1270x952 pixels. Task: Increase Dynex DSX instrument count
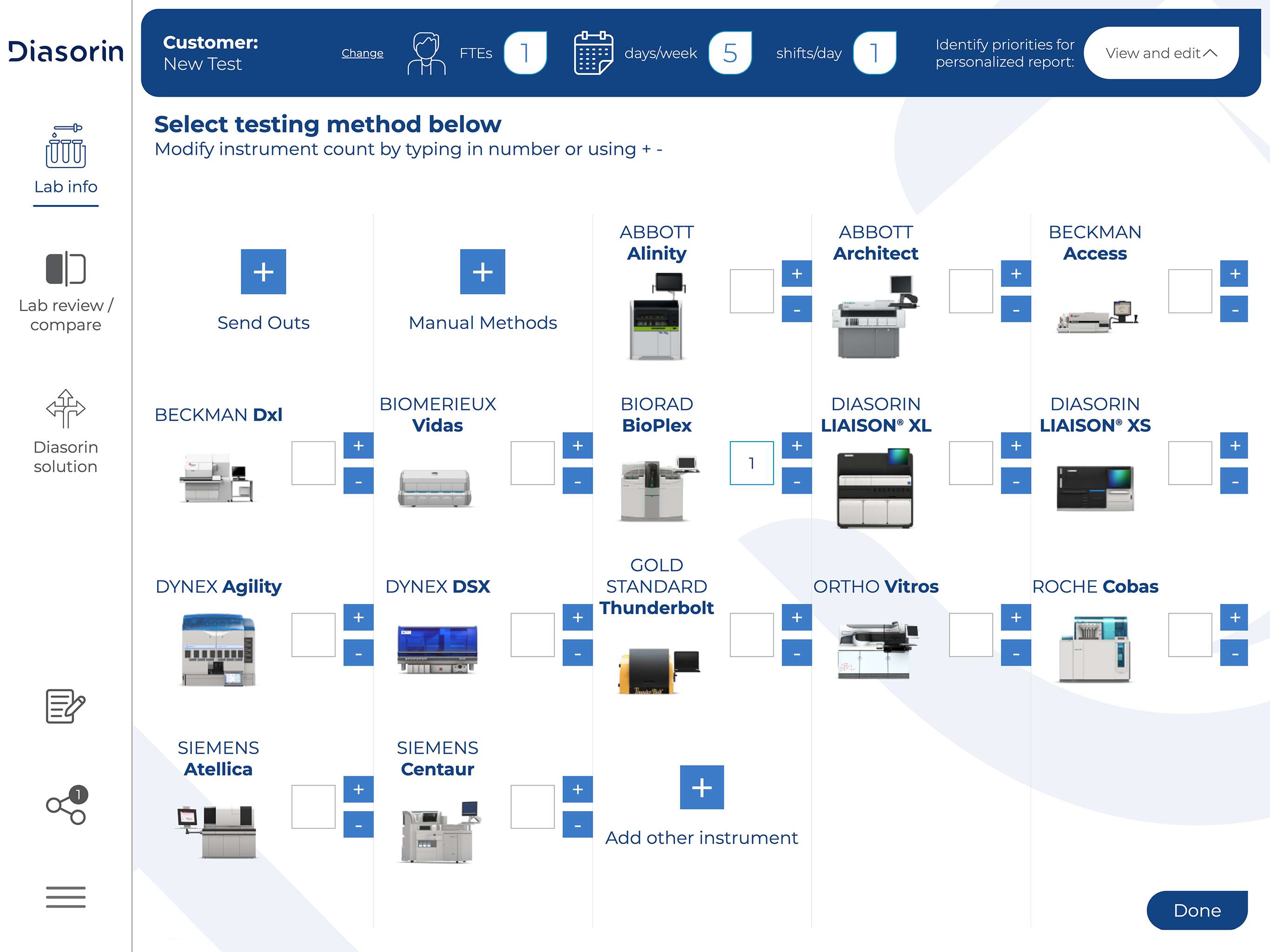coord(577,617)
